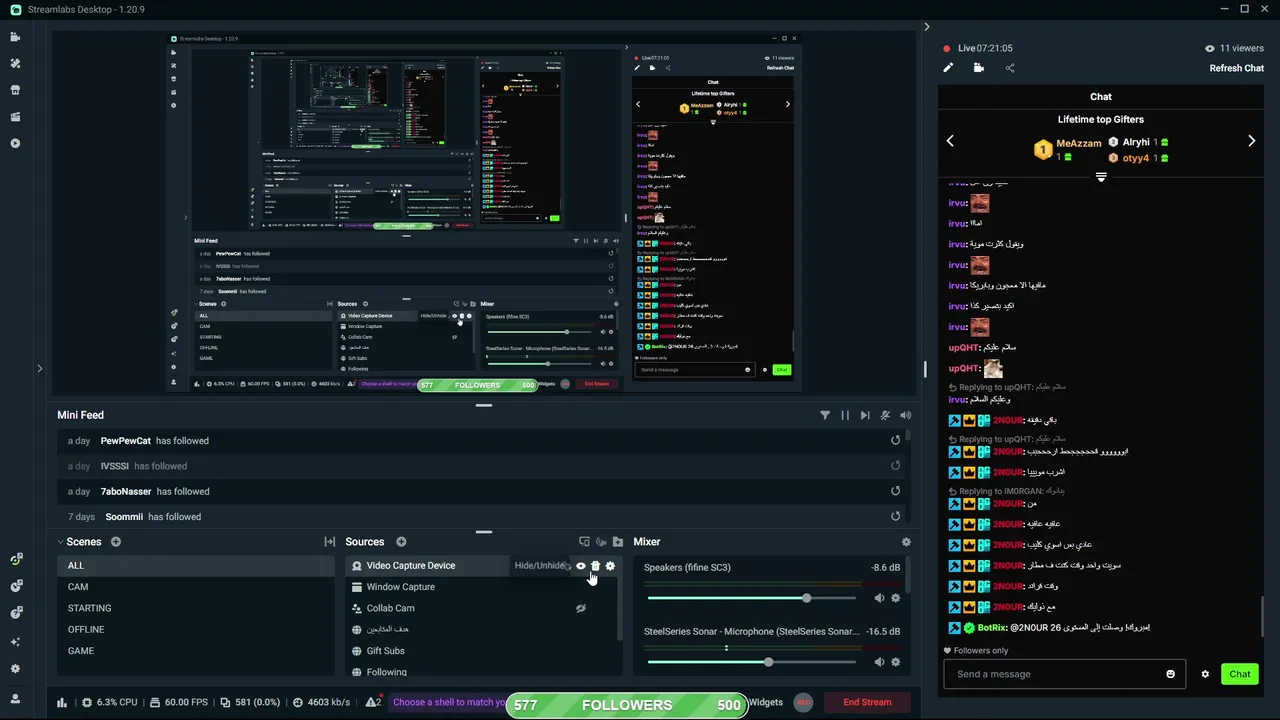
Task: Open SteelSeries Sonar Microphone settings gear
Action: point(895,662)
